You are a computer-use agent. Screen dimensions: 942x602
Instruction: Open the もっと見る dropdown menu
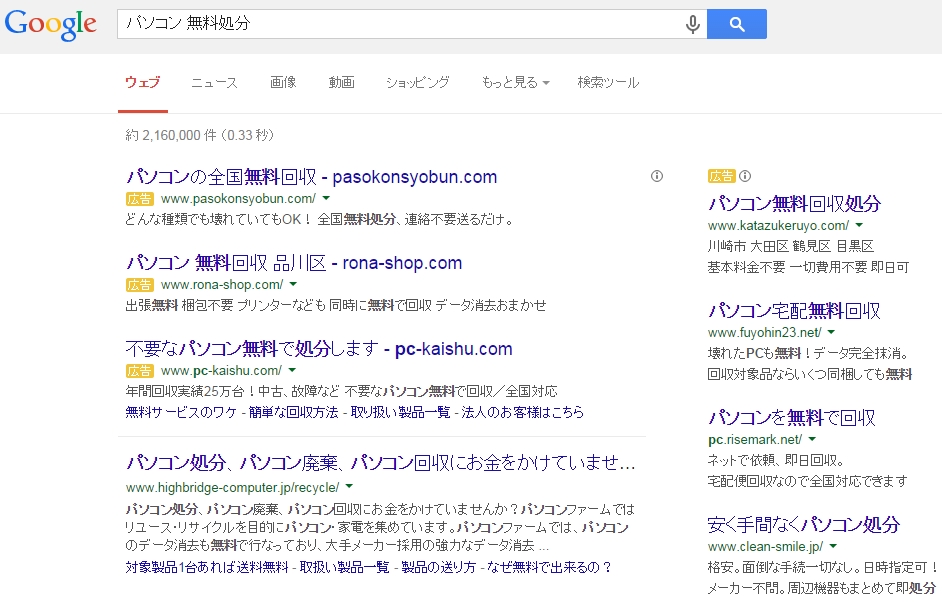[515, 83]
